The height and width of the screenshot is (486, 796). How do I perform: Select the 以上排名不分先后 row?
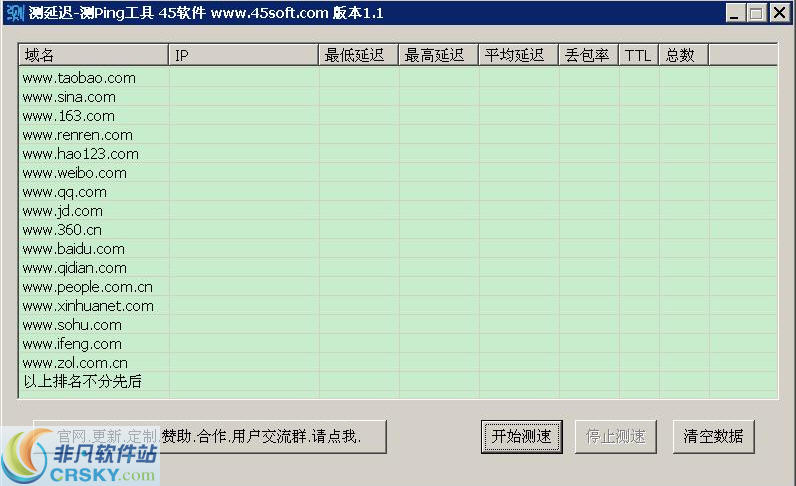point(398,382)
